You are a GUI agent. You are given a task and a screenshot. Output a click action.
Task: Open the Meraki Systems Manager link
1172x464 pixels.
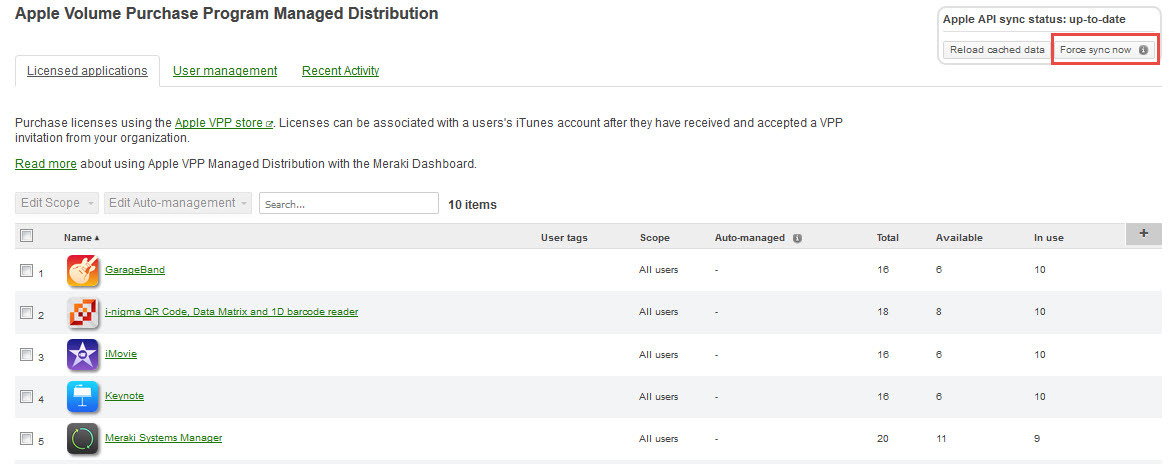(x=164, y=438)
